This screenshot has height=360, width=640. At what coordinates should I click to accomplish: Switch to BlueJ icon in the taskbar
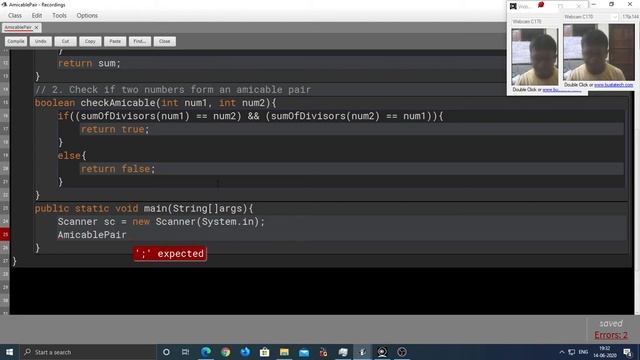click(x=362, y=352)
